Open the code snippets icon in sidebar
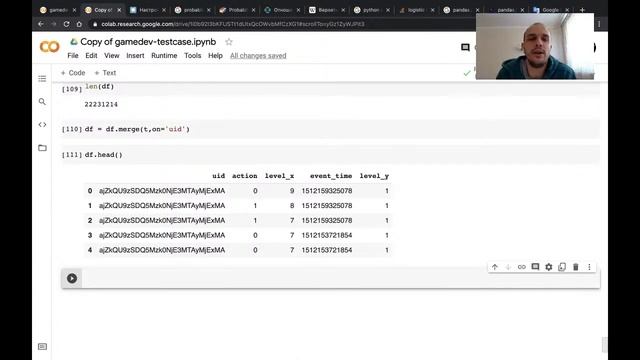The image size is (640, 360). pyautogui.click(x=42, y=124)
